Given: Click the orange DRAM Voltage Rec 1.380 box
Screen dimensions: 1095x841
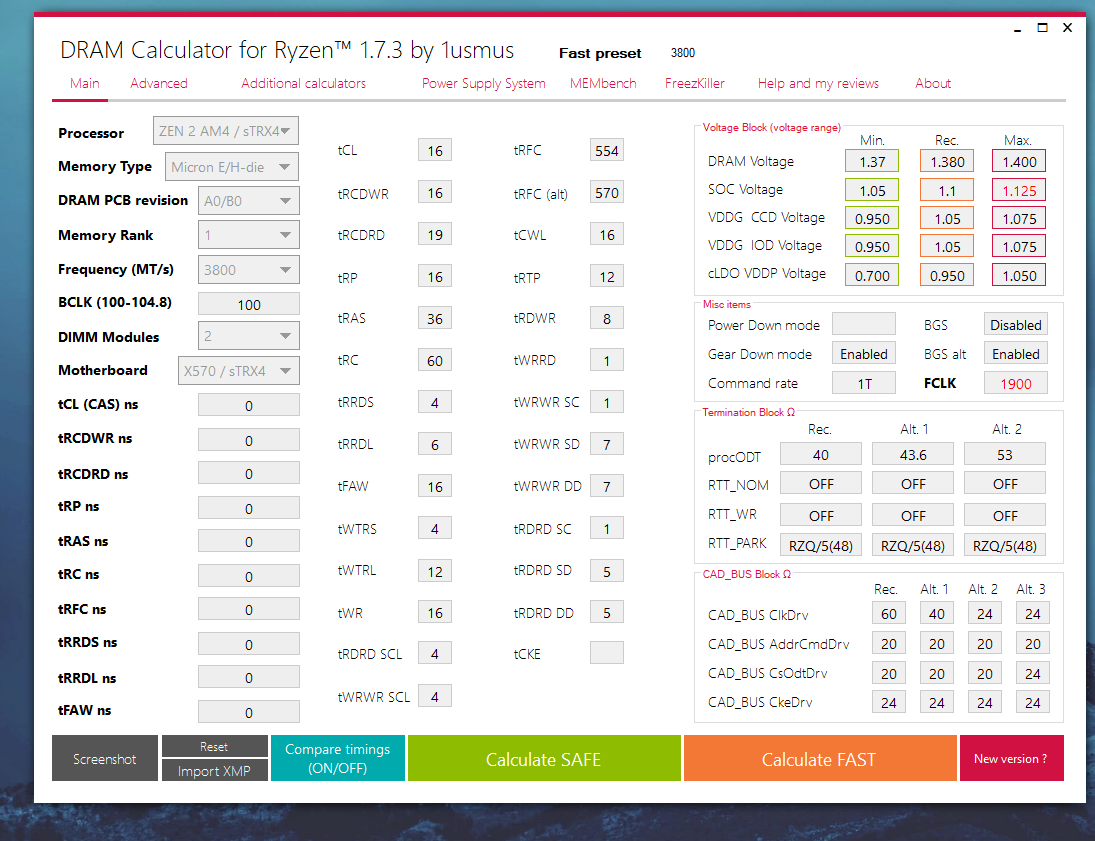Looking at the screenshot, I should click(x=947, y=161).
